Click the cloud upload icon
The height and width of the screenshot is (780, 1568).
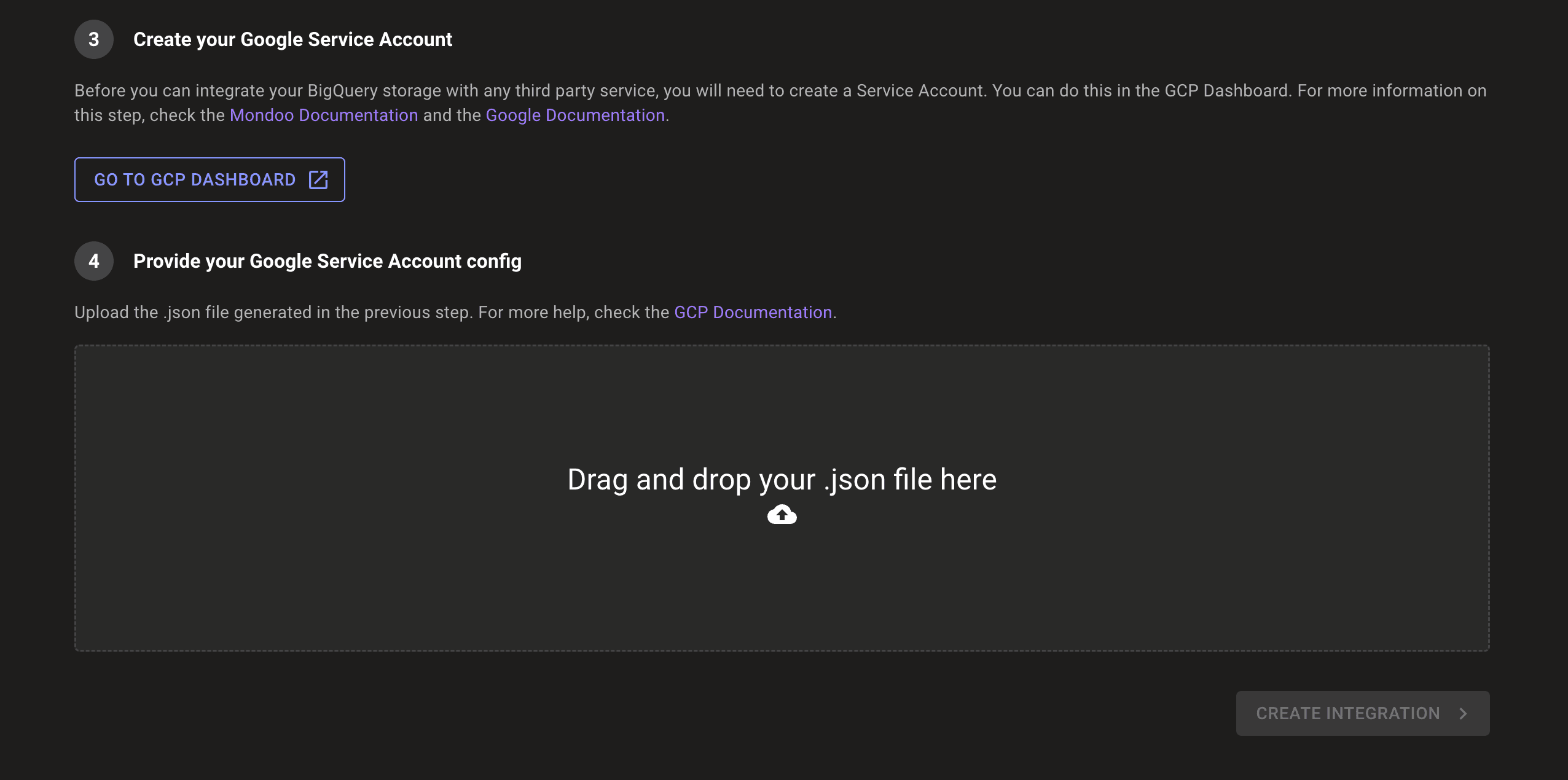tap(782, 515)
